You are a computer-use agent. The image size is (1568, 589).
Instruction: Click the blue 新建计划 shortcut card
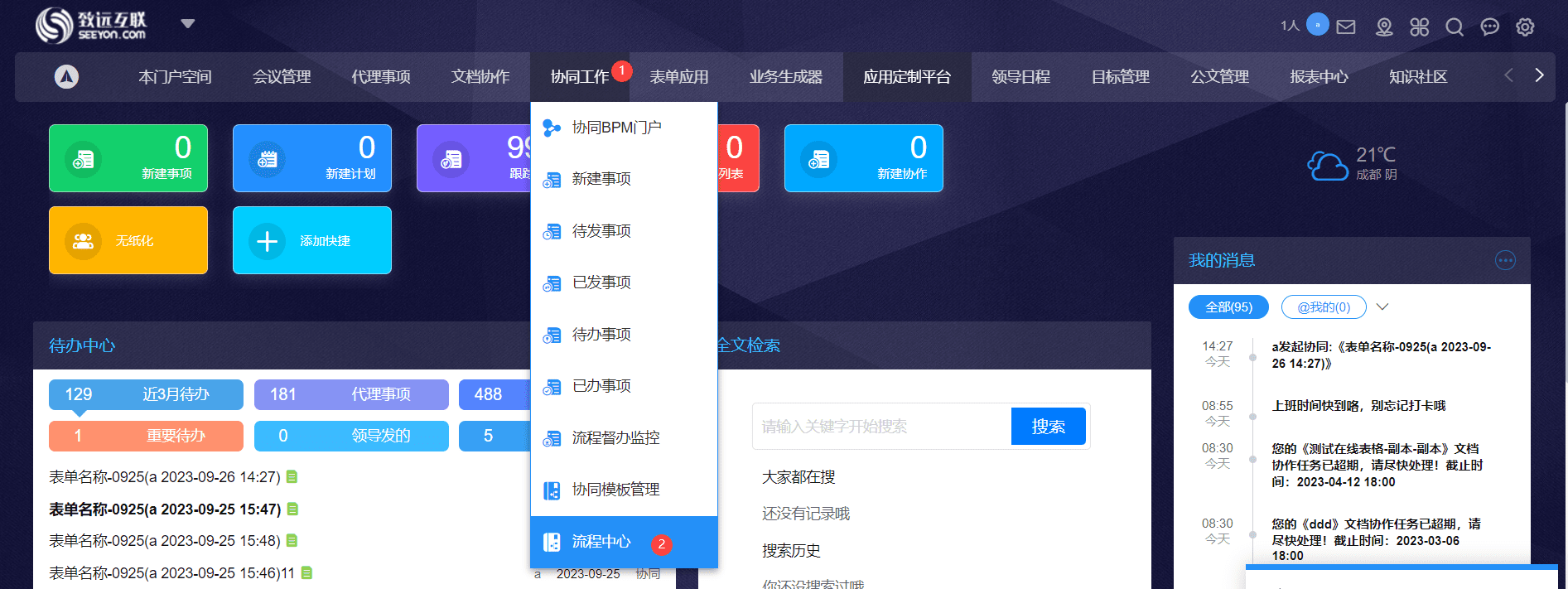[312, 158]
